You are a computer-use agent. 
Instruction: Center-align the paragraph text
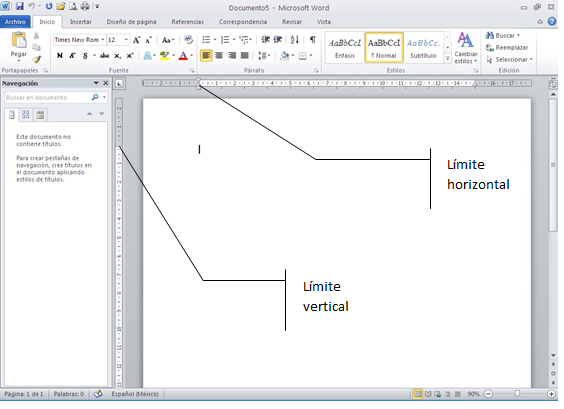point(219,55)
